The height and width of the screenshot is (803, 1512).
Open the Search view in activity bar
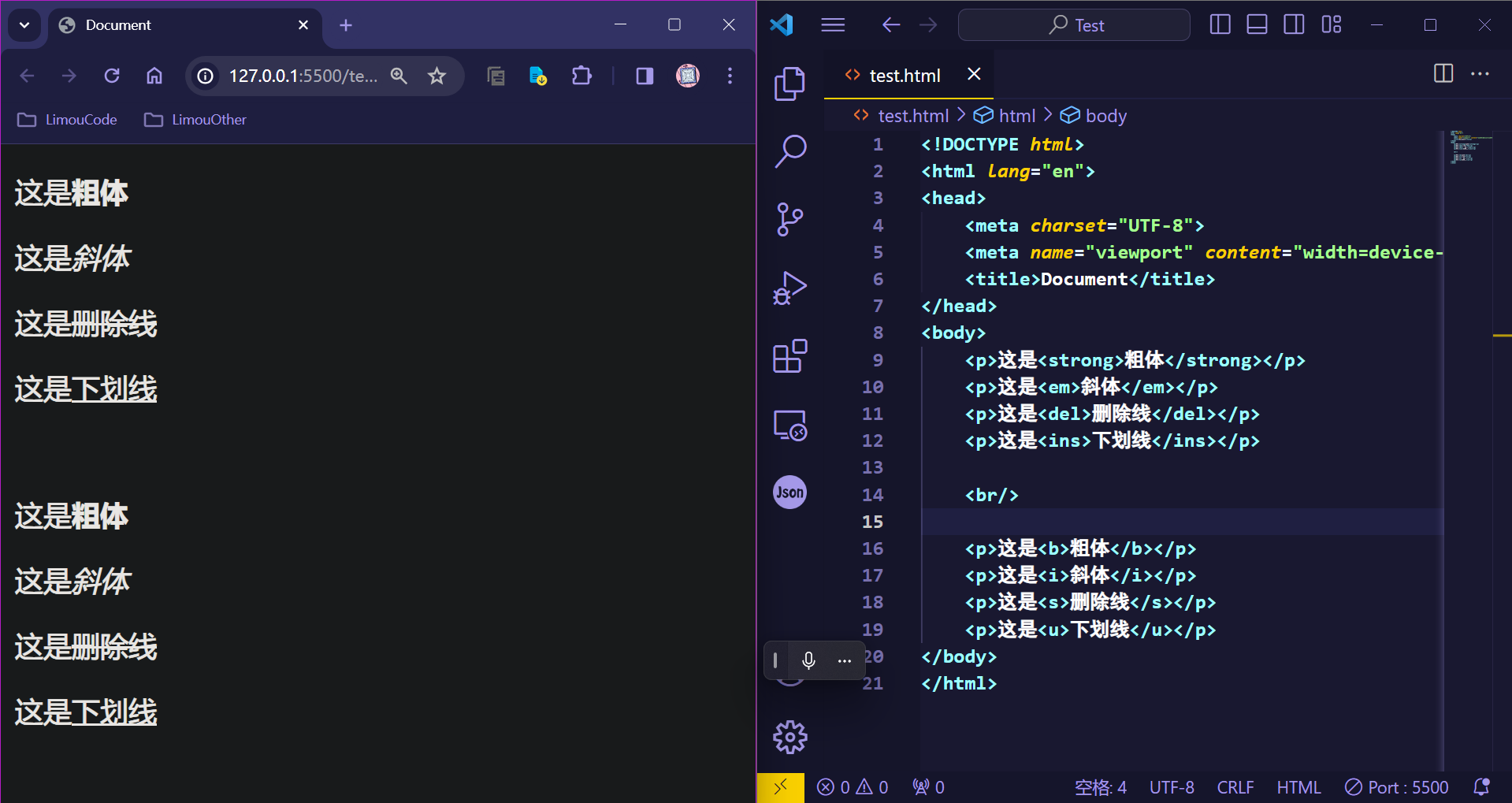point(789,151)
